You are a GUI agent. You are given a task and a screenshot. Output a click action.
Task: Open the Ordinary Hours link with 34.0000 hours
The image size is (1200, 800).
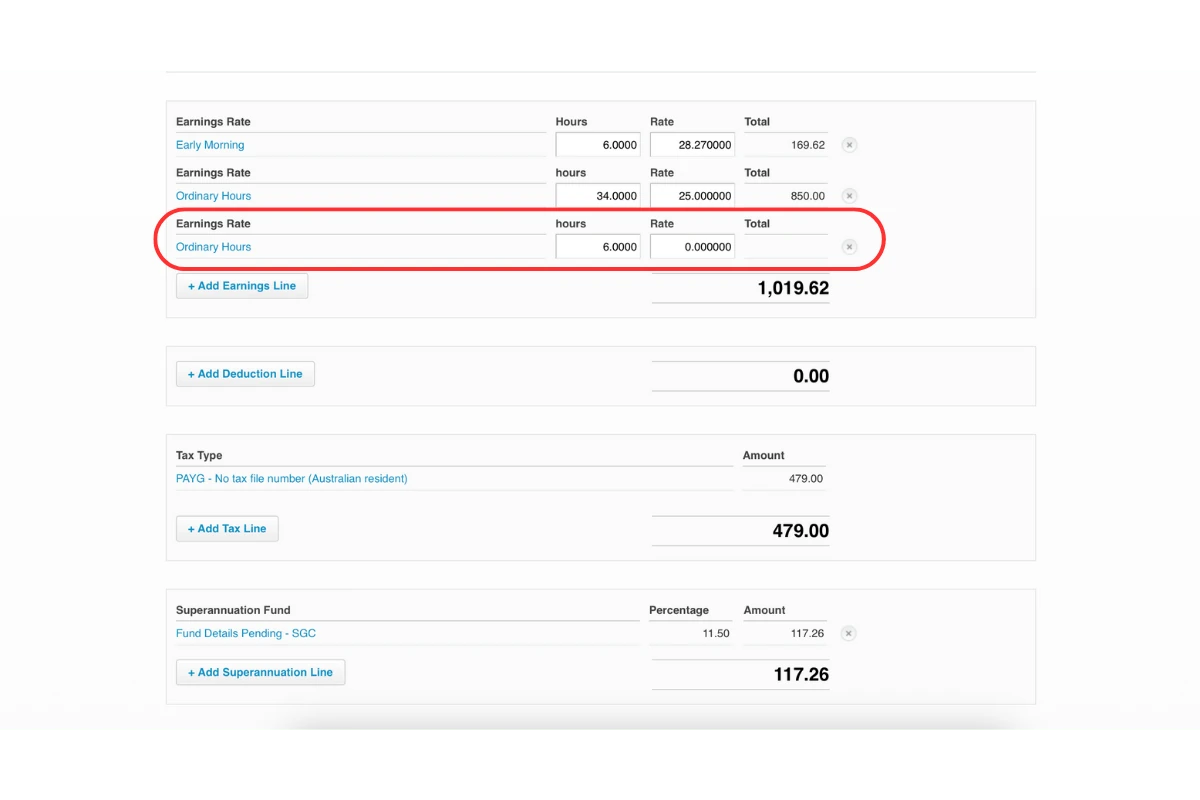[213, 196]
